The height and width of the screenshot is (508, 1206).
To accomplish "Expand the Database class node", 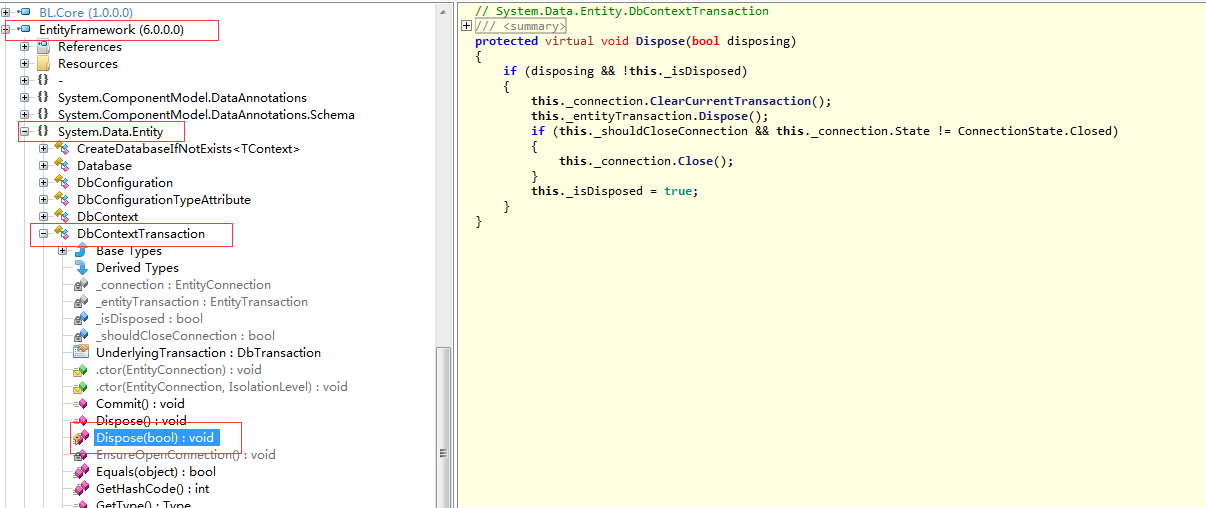I will pos(44,166).
